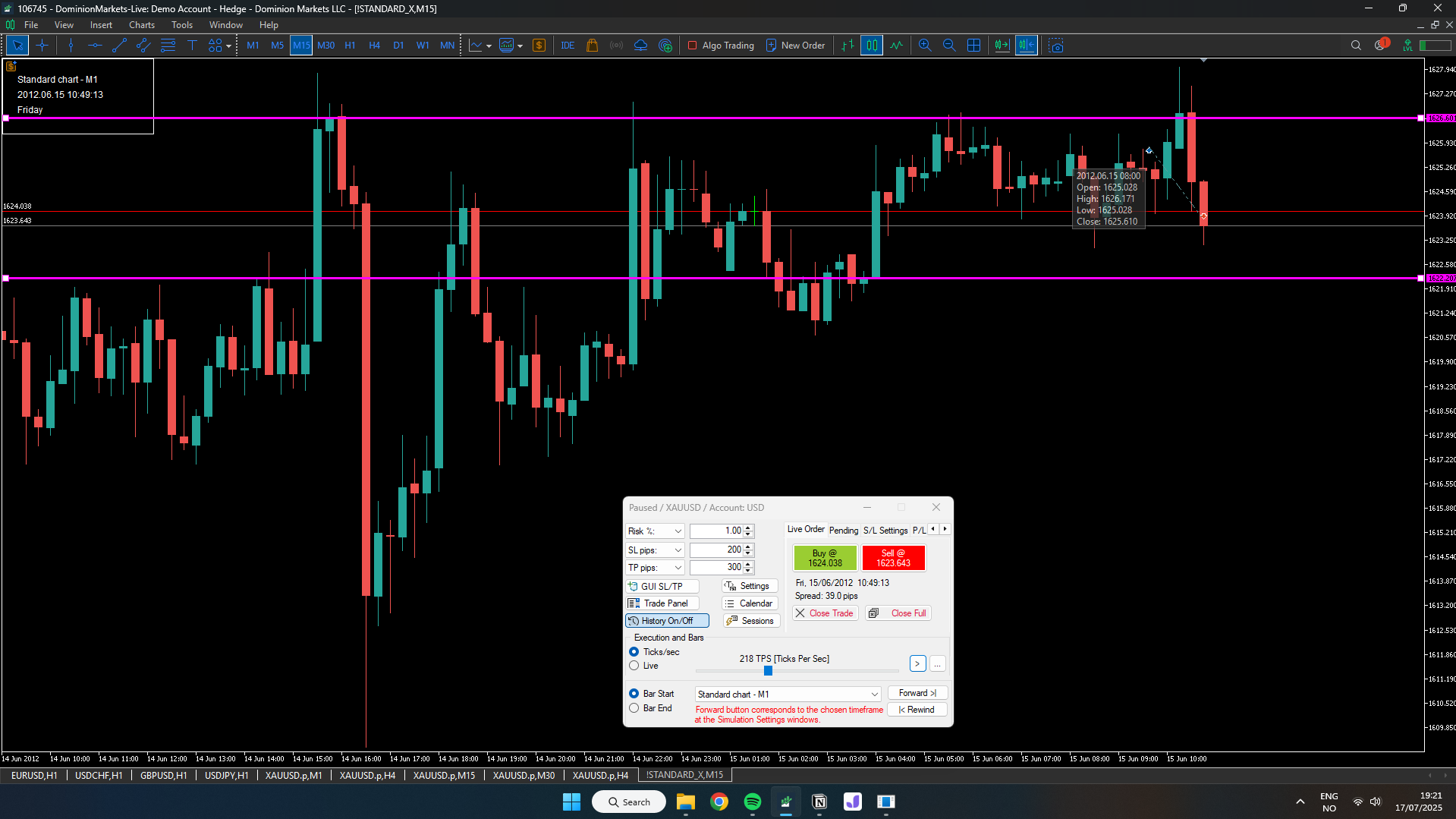The width and height of the screenshot is (1456, 819).
Task: Open a New Order window
Action: click(795, 46)
